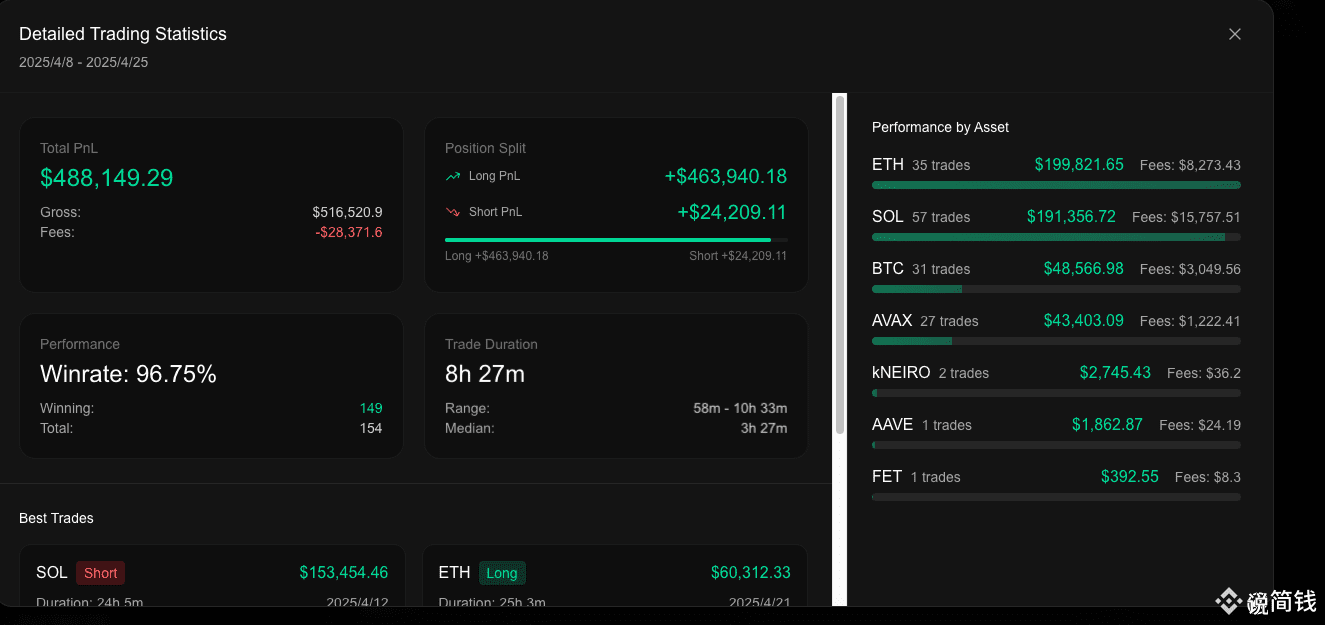1325x625 pixels.
Task: Click the kNEIRO PnL $2,745.43
Action: tap(1115, 372)
